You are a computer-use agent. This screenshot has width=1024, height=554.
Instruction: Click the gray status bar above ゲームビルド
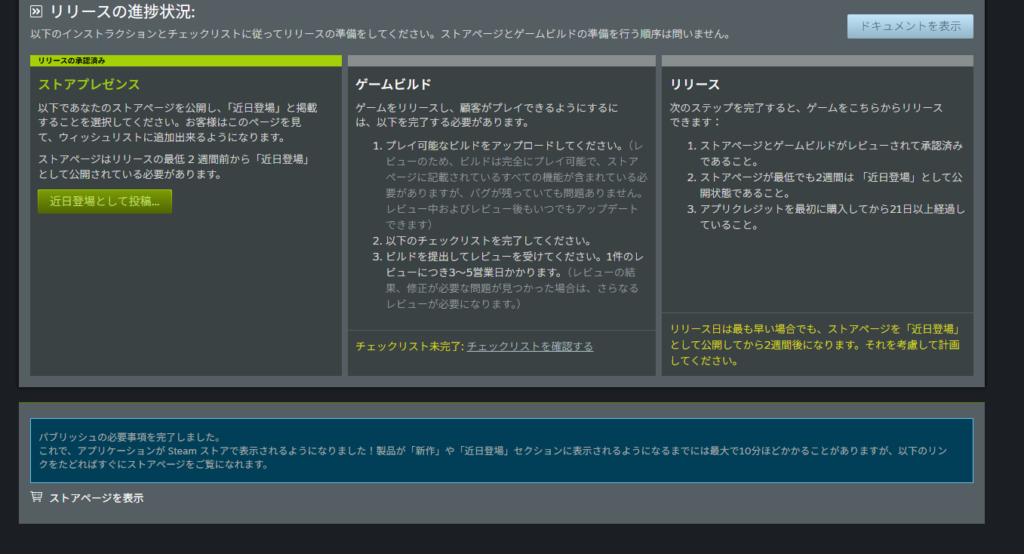[501, 61]
